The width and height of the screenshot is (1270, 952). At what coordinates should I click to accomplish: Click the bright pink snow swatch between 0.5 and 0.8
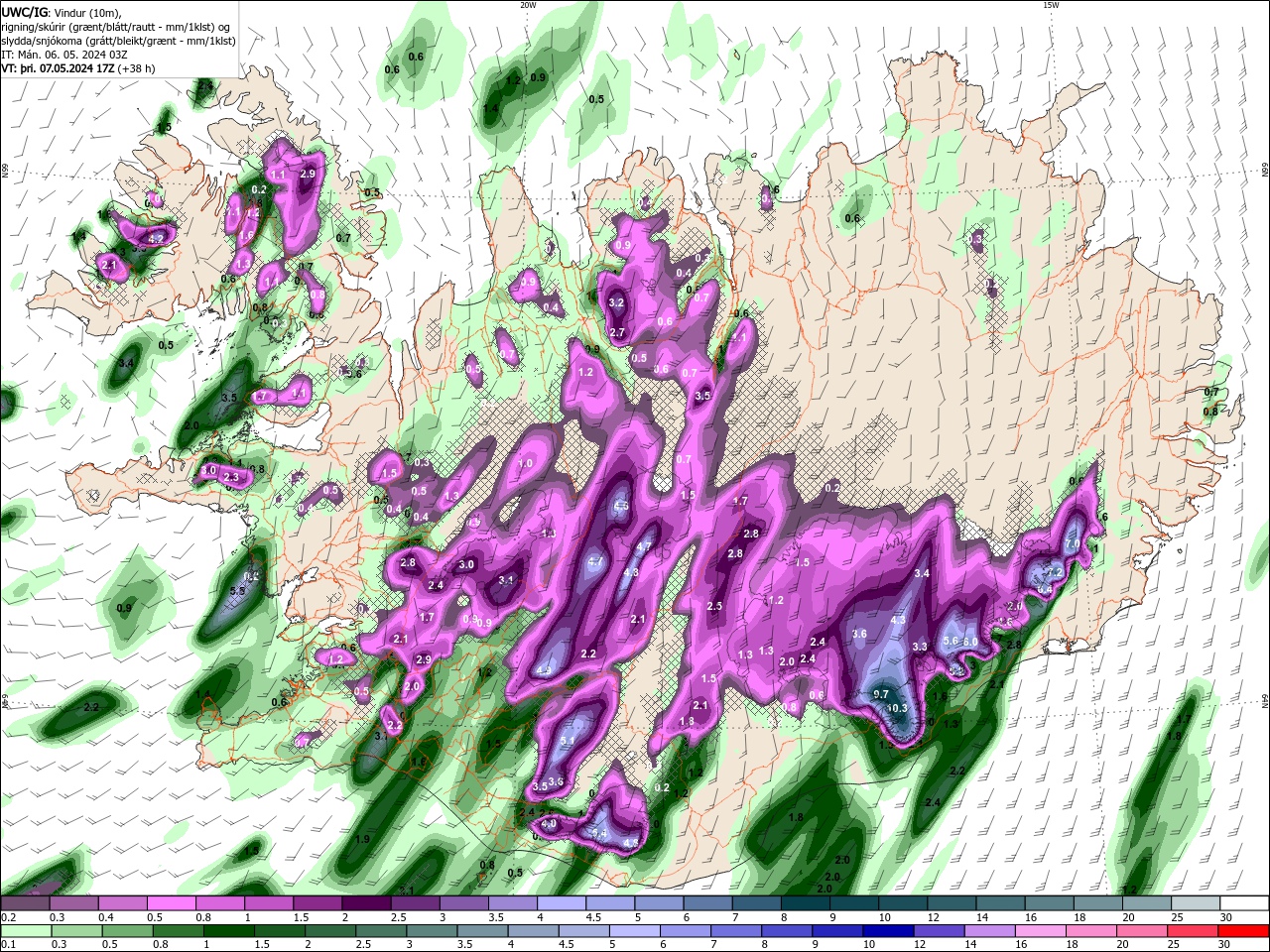pos(171,904)
